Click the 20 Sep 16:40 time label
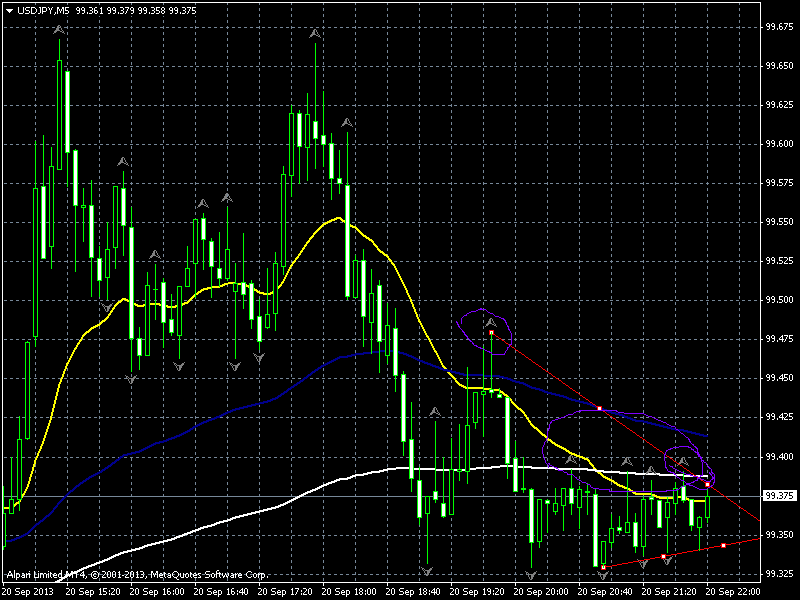800x600 pixels. (x=221, y=592)
